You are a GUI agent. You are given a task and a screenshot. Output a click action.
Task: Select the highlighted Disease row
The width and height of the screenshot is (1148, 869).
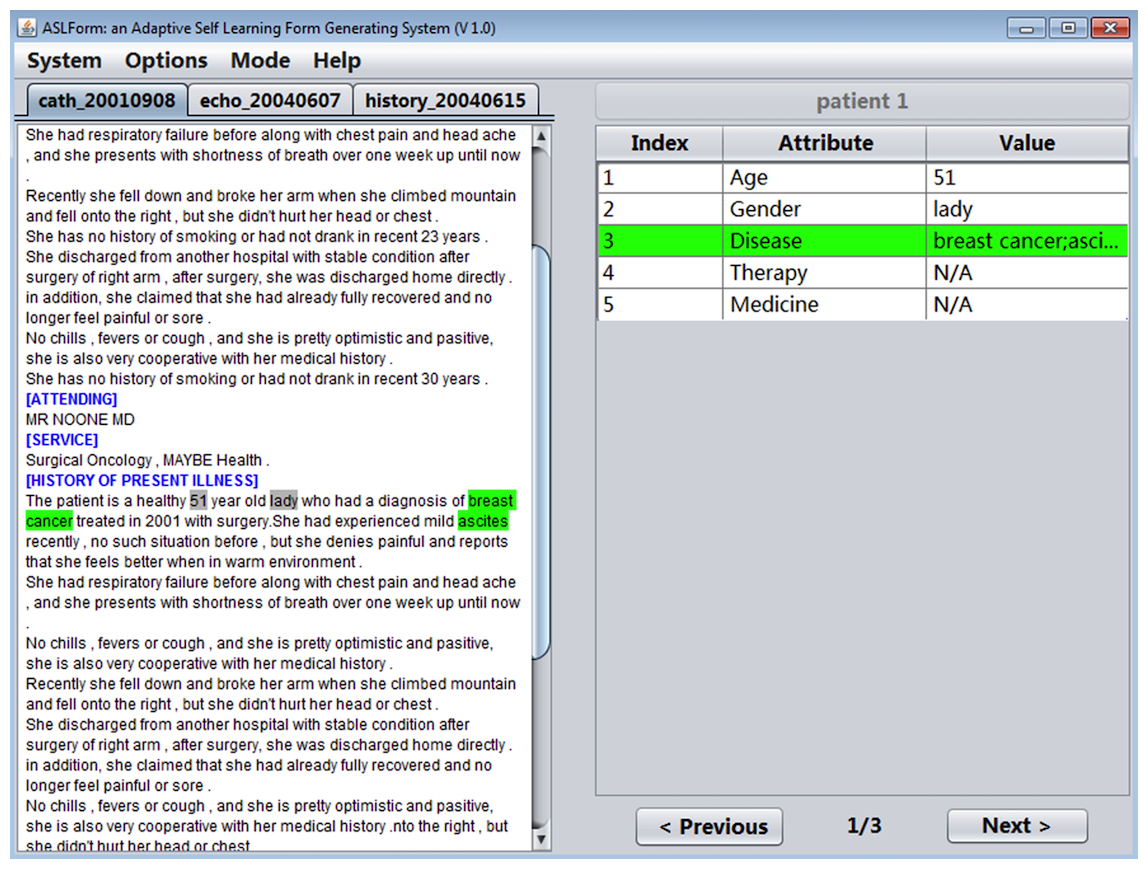(x=862, y=241)
